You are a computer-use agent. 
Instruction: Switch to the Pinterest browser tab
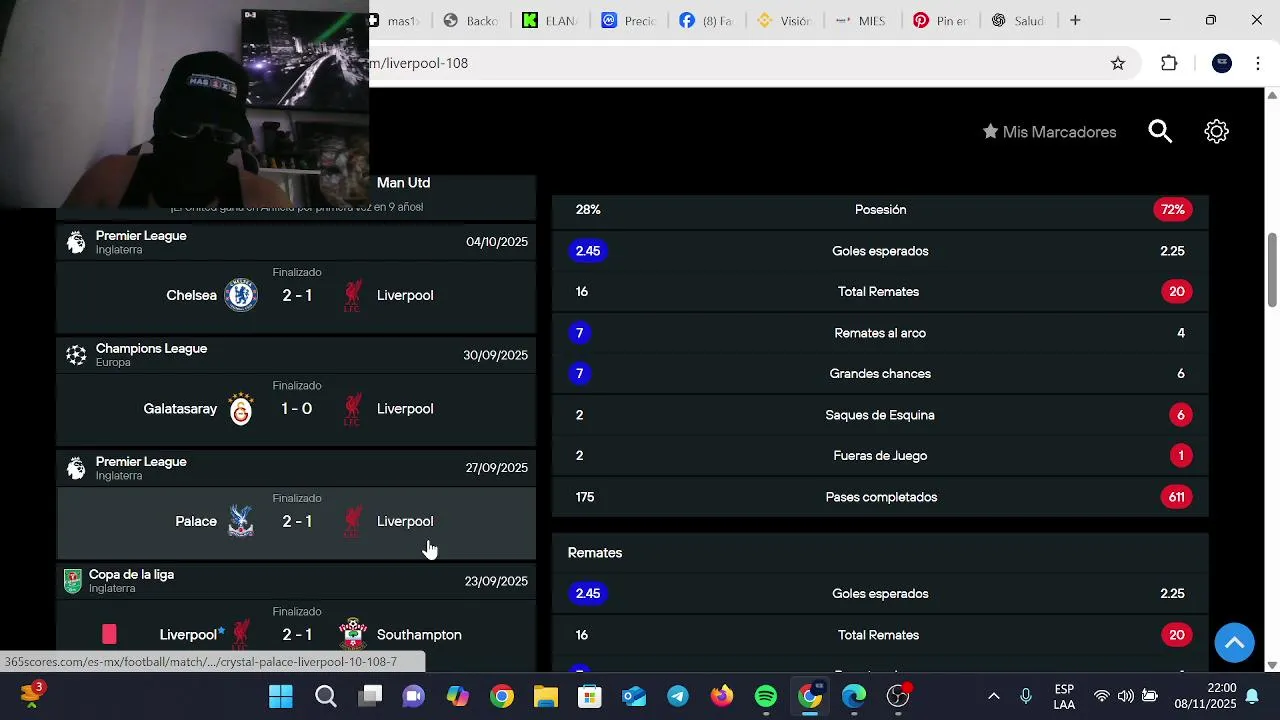click(941, 20)
